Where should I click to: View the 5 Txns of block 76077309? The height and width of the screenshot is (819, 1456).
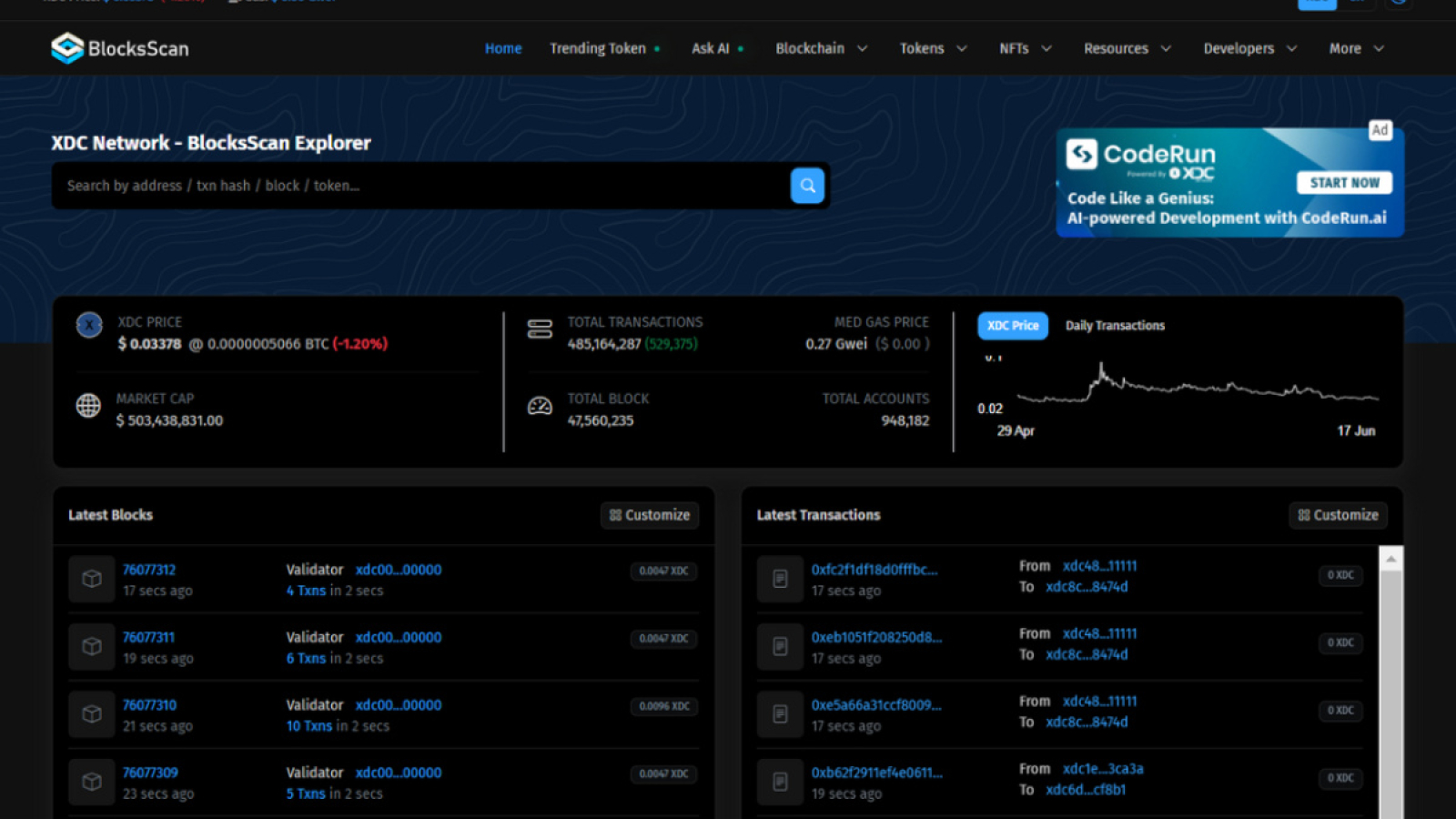(306, 794)
